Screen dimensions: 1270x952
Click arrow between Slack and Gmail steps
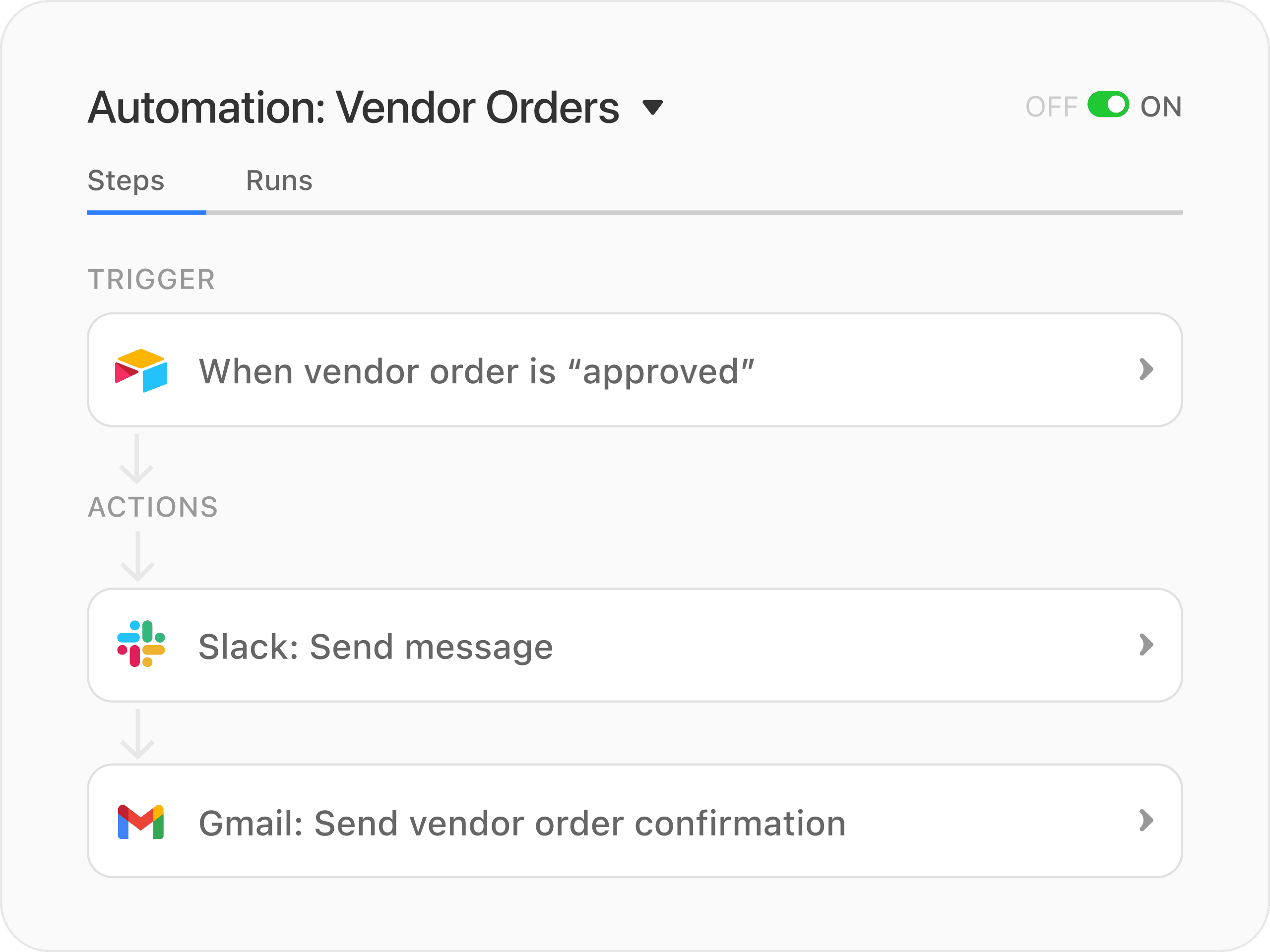tap(137, 734)
